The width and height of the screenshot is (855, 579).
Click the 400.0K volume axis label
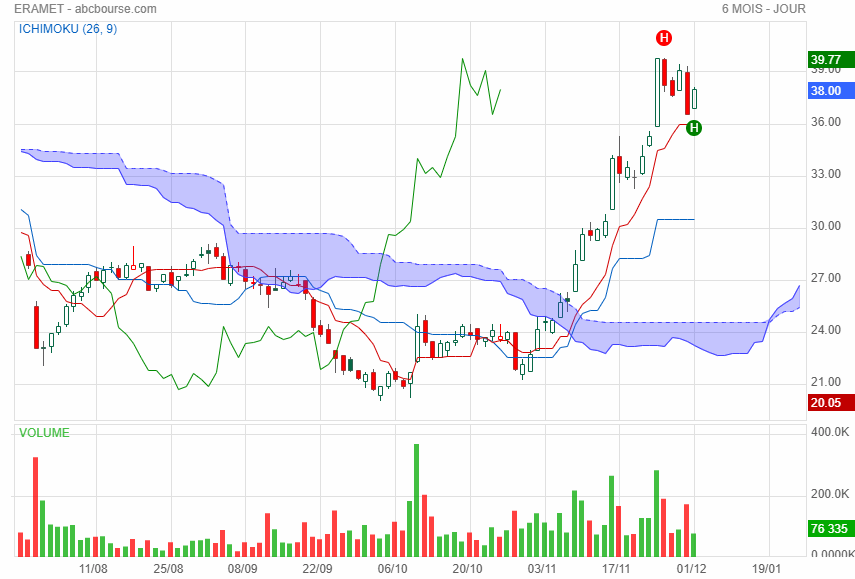[830, 432]
